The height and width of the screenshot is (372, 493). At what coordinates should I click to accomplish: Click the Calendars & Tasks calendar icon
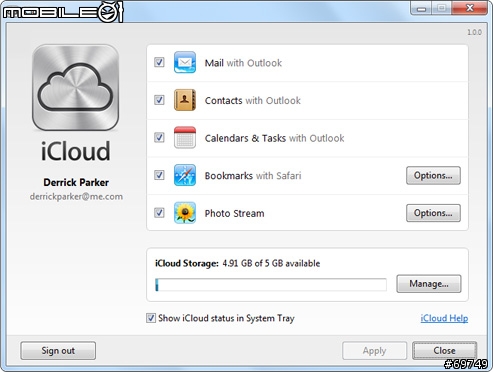point(185,137)
